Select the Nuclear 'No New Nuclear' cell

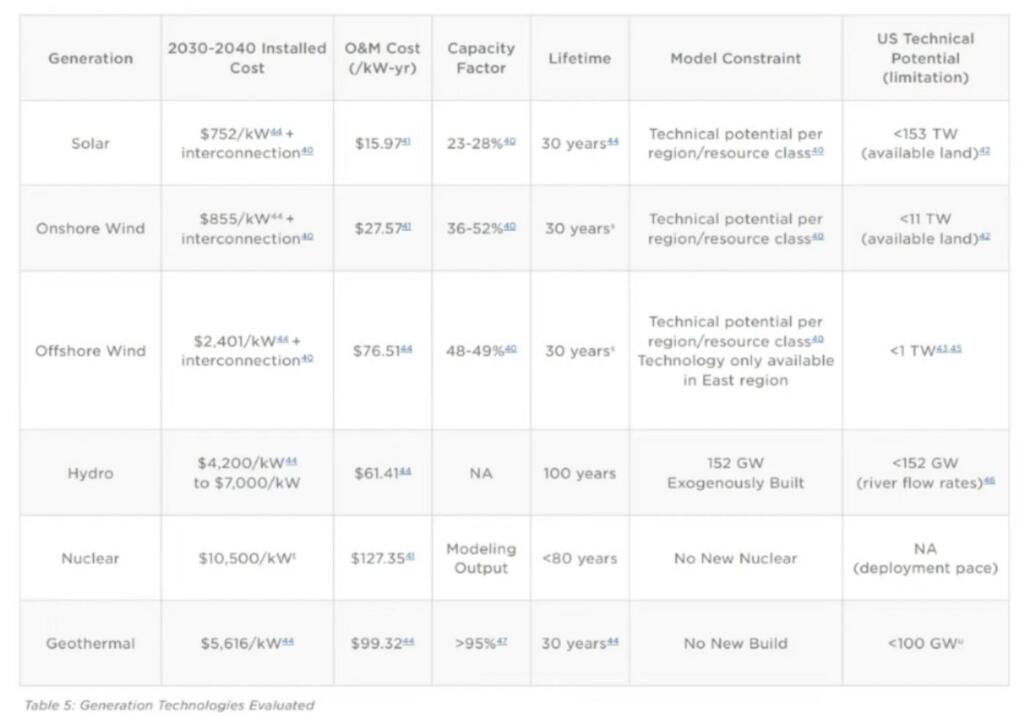(x=735, y=558)
